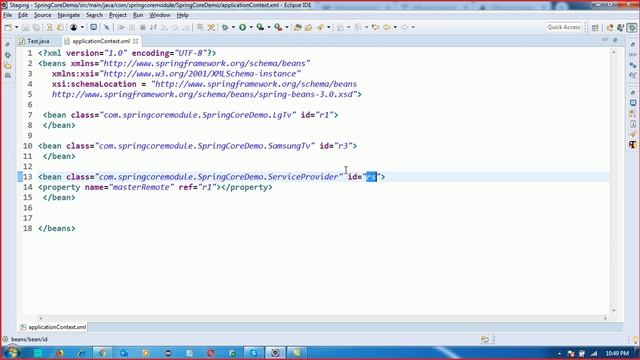Click the green Run button icon
640x360 pixels.
coord(242,27)
